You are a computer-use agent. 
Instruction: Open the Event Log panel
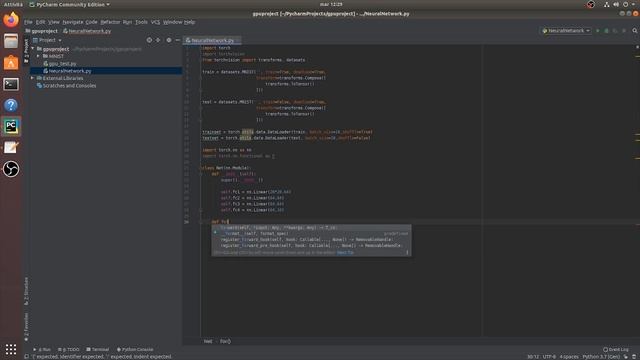coord(616,349)
